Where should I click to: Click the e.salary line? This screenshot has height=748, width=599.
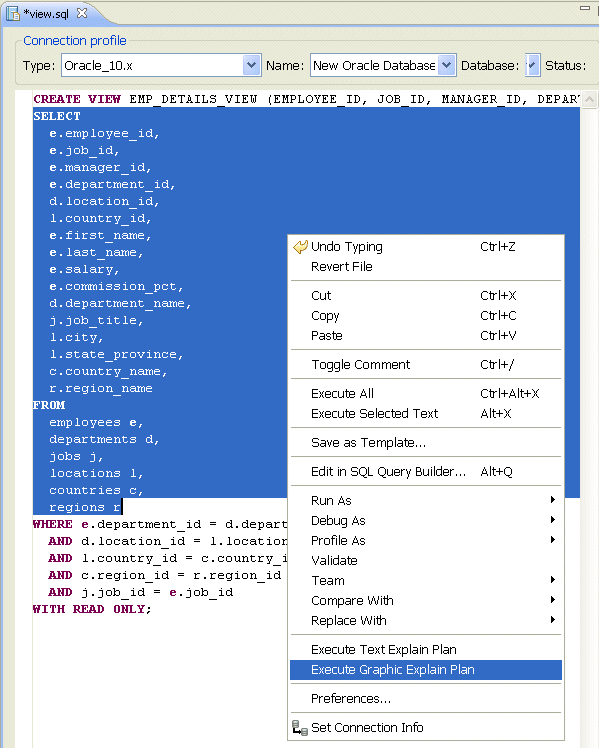[x=84, y=270]
